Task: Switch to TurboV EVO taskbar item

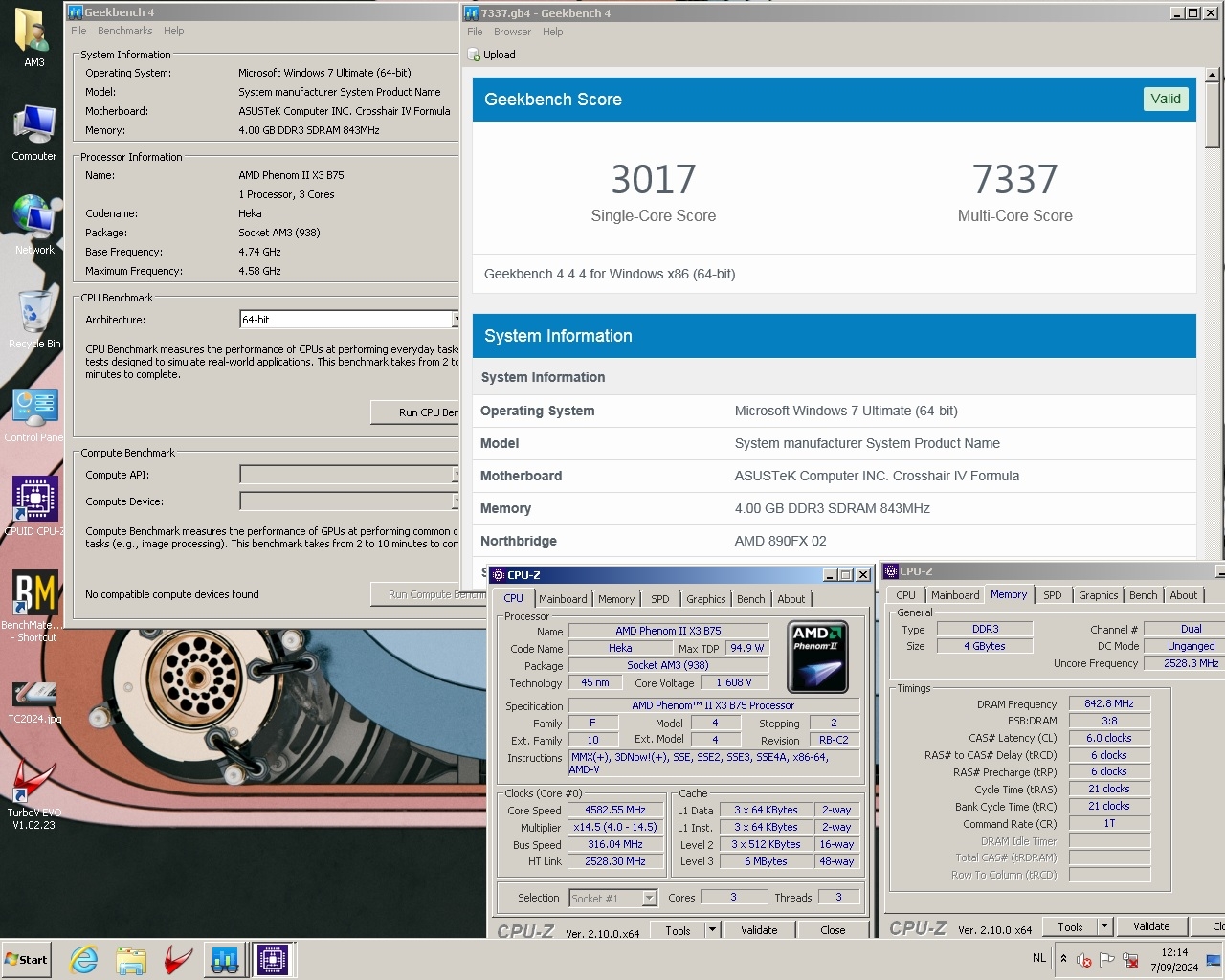Action: pyautogui.click(x=178, y=959)
